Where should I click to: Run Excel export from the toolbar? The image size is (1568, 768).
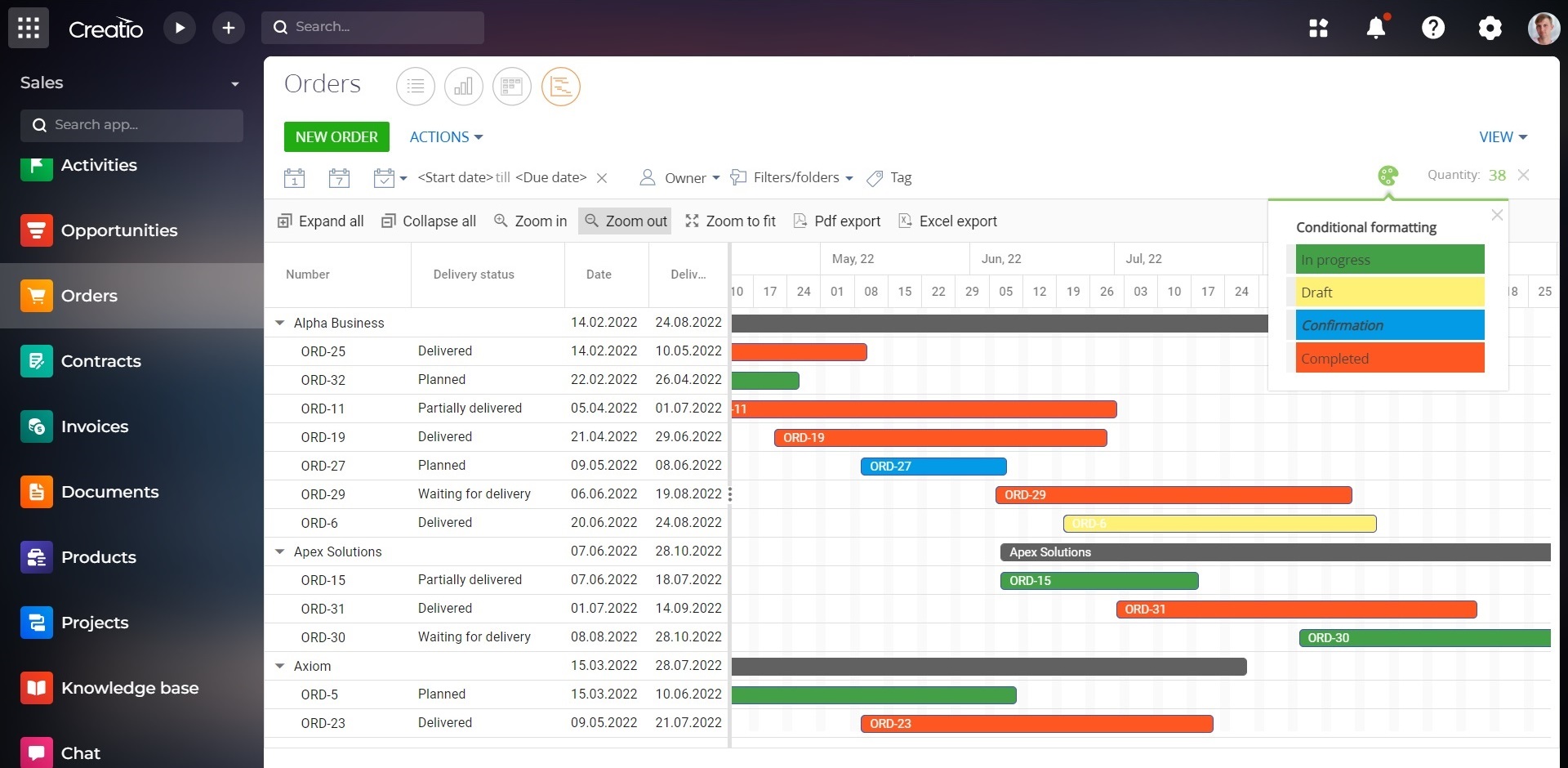[947, 221]
